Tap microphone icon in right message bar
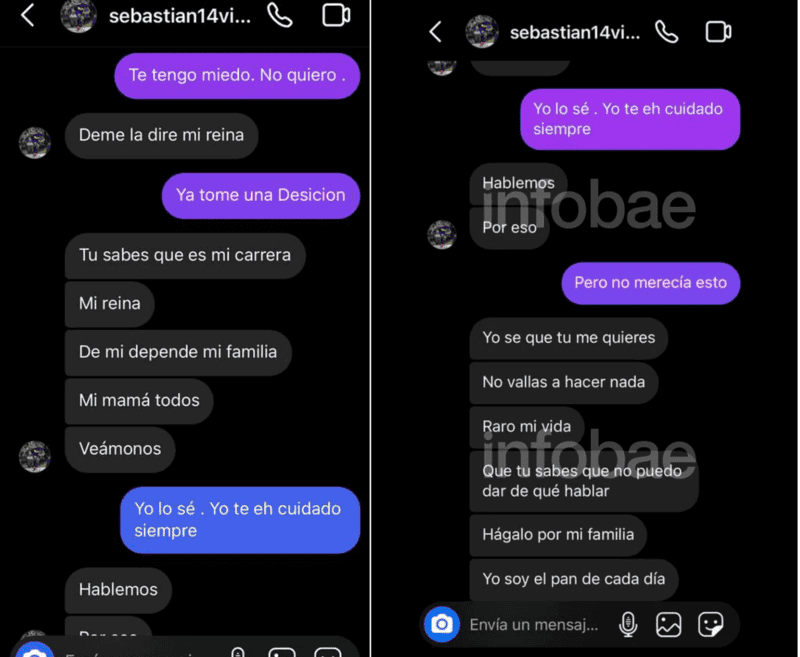This screenshot has height=657, width=800. (x=628, y=624)
